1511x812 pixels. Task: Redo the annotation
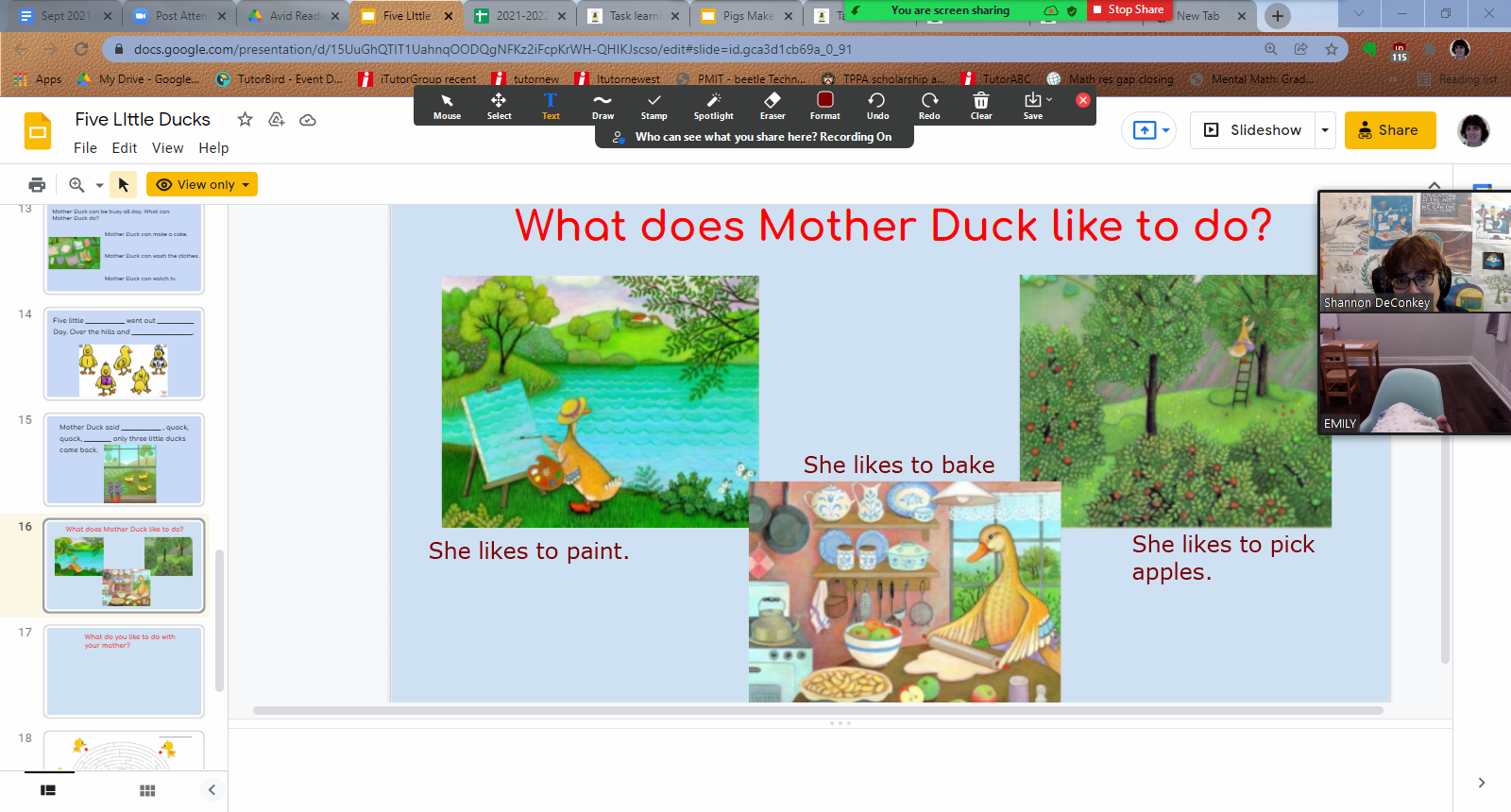pos(929,106)
